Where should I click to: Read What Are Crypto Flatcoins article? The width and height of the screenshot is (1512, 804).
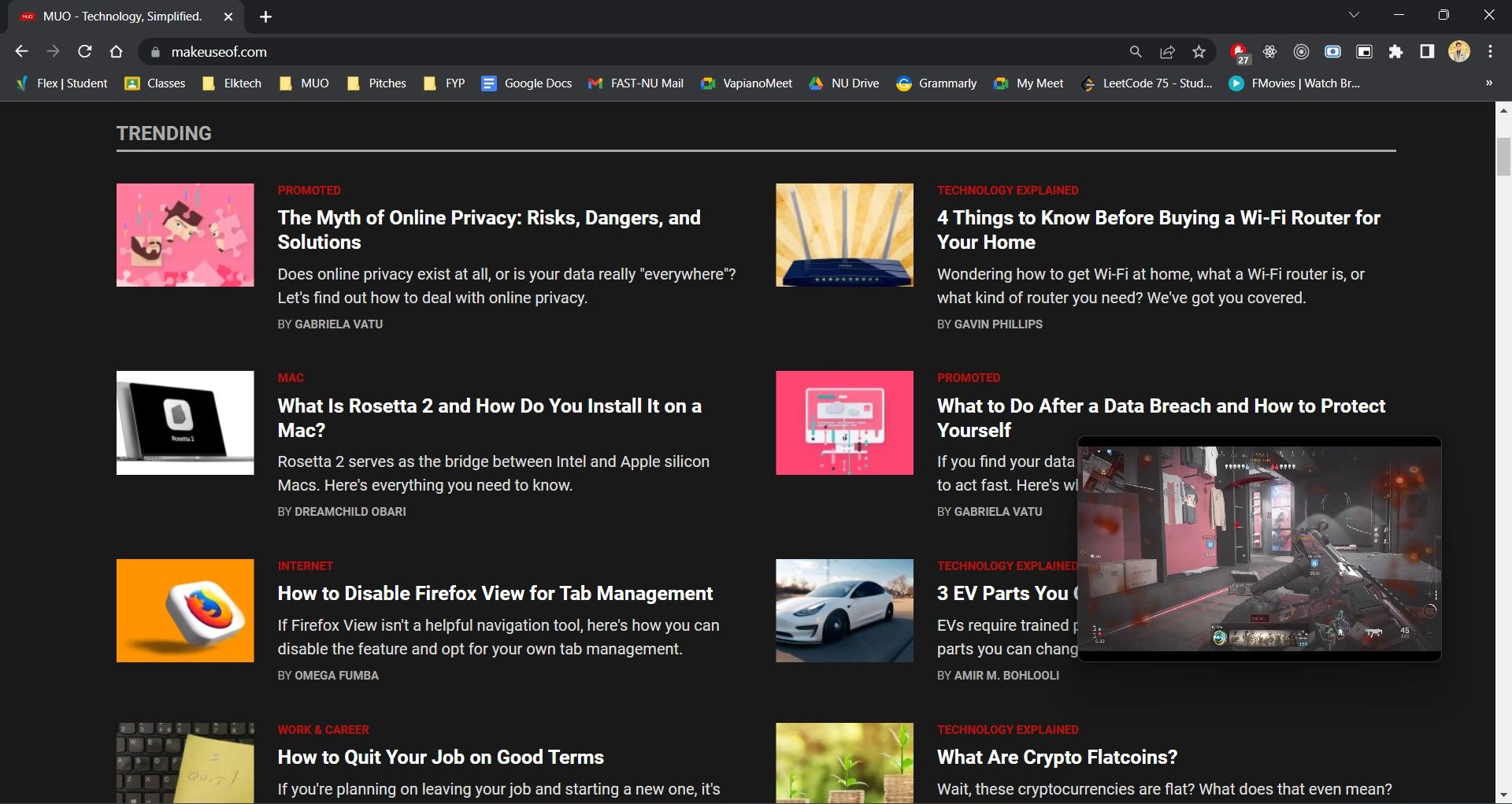(x=1057, y=757)
